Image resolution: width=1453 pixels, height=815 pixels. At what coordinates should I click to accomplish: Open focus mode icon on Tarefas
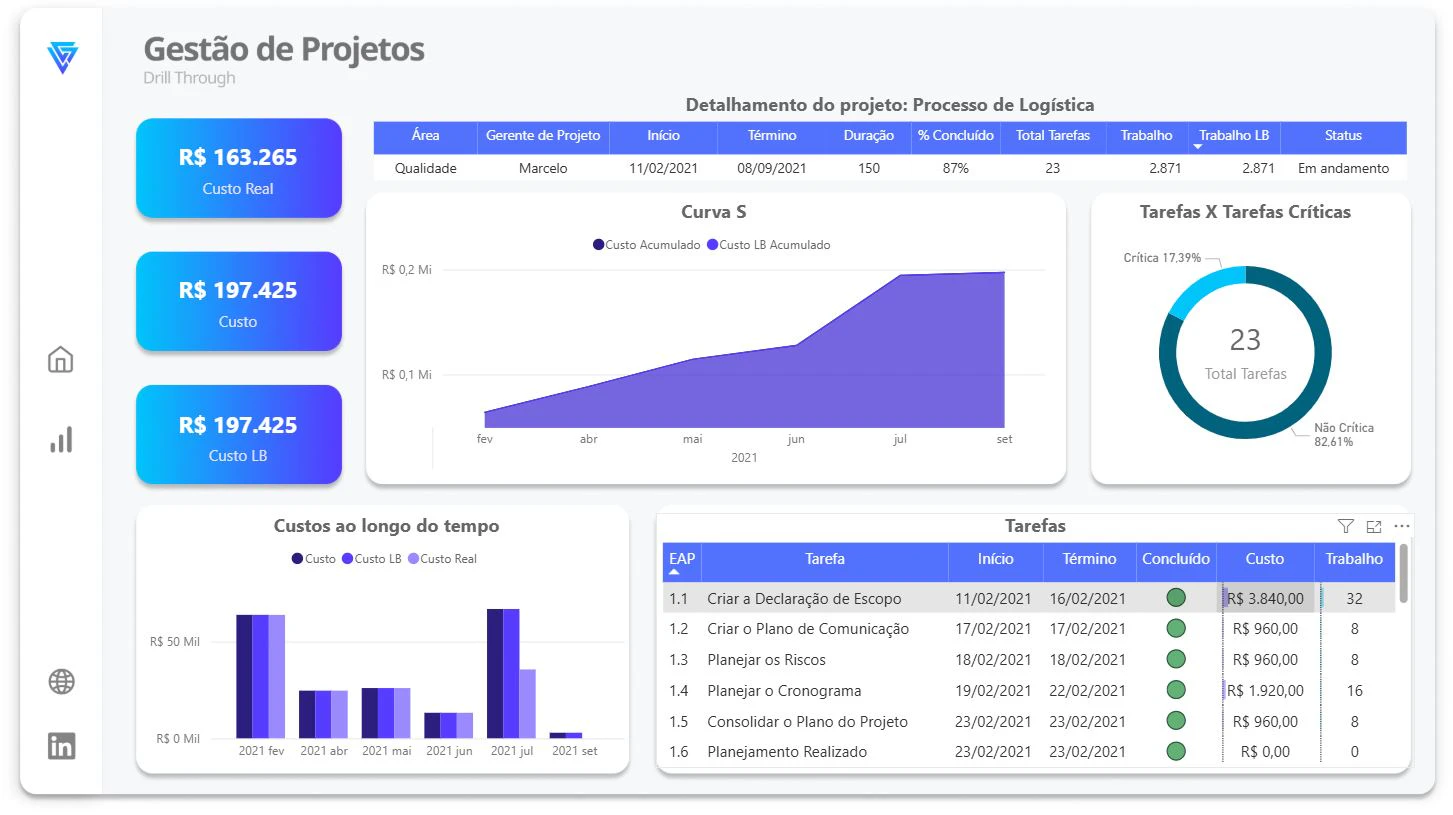click(1373, 526)
